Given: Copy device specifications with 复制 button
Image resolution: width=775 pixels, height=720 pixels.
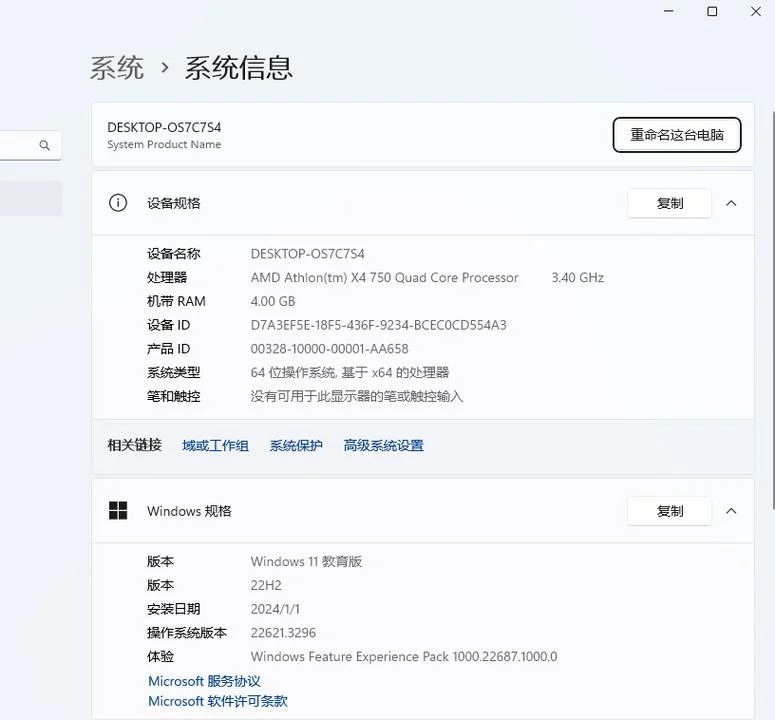Looking at the screenshot, I should (669, 203).
